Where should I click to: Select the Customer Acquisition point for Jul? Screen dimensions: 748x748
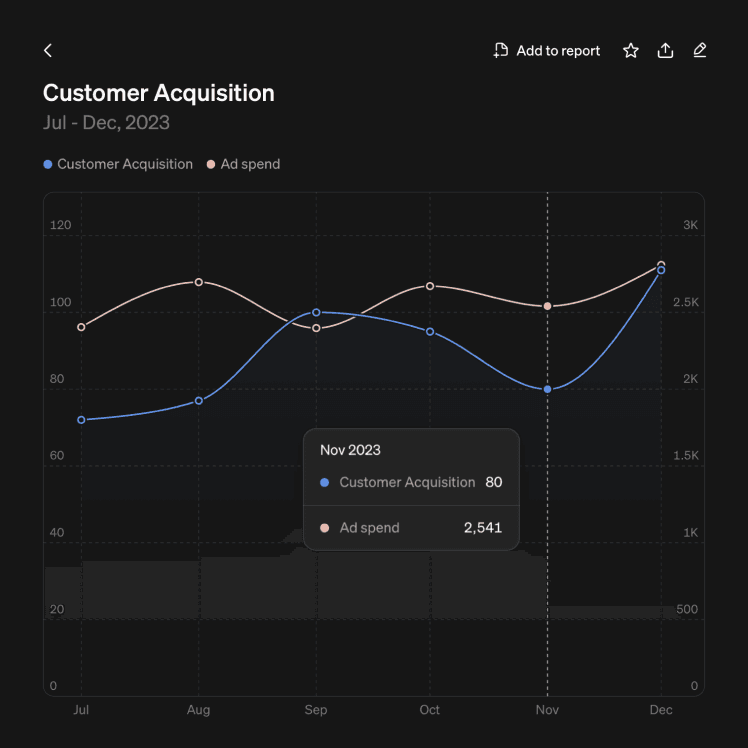click(81, 420)
